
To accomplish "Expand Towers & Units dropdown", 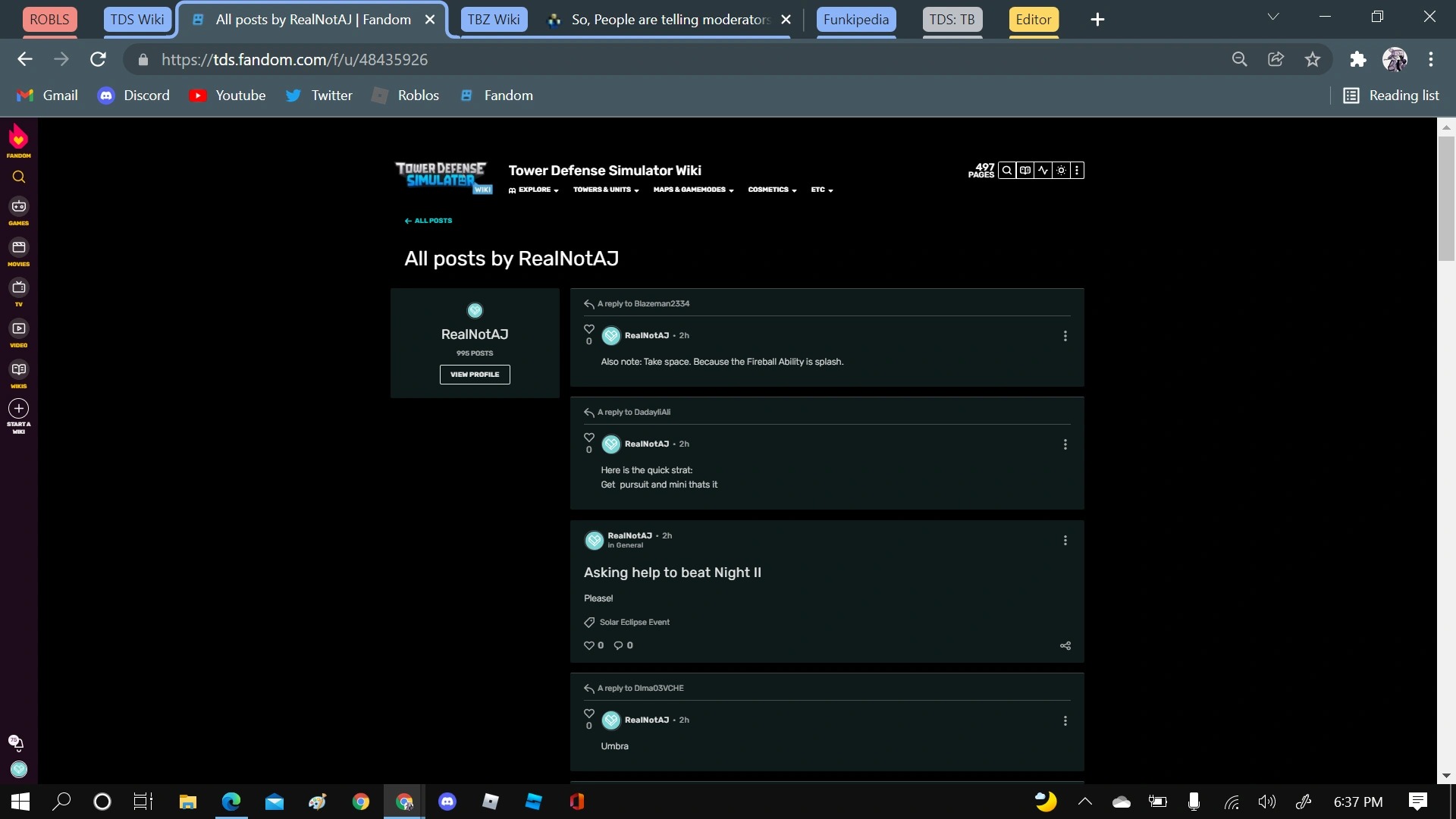I will pos(605,190).
